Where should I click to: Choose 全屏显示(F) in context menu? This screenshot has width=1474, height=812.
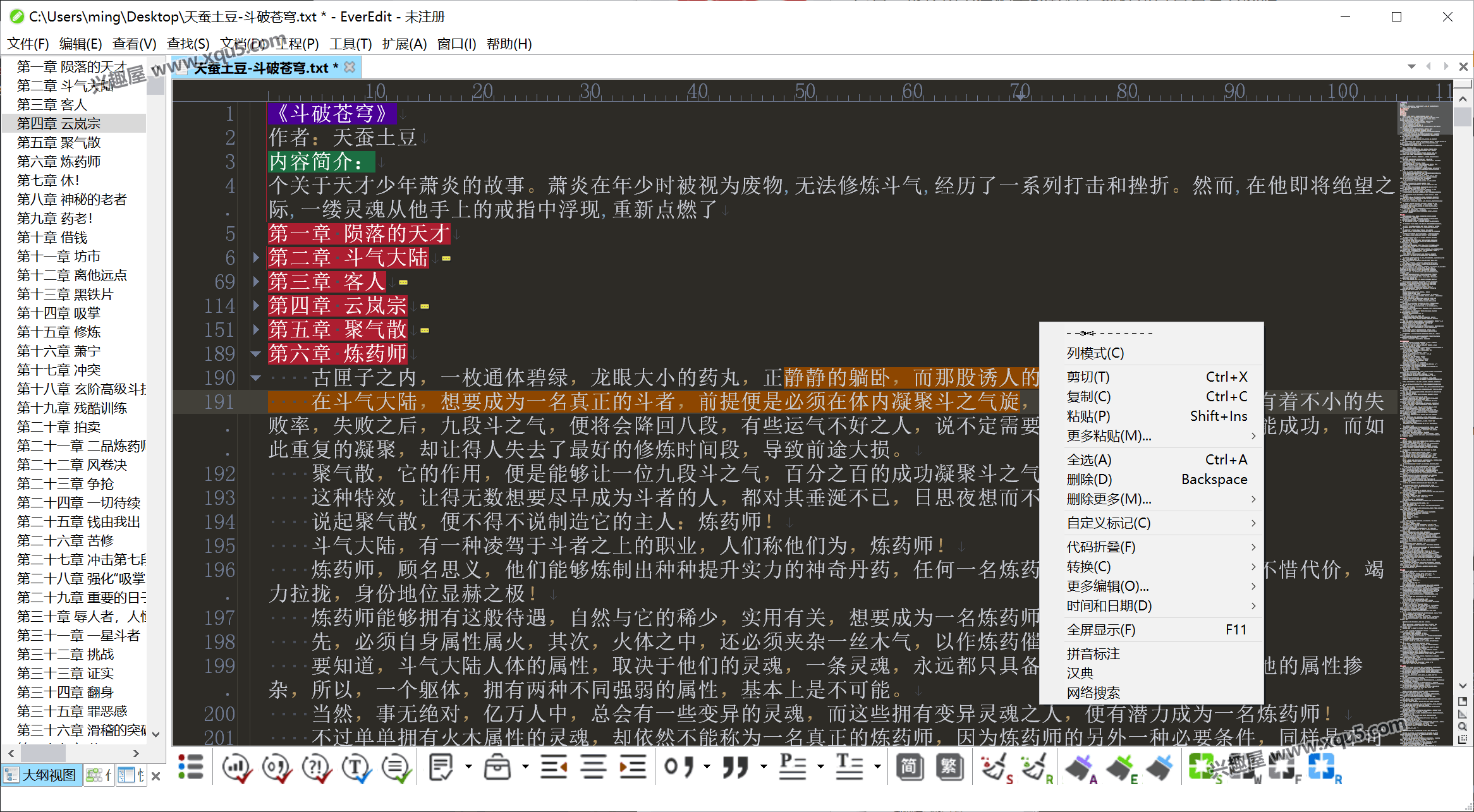pyautogui.click(x=1151, y=629)
